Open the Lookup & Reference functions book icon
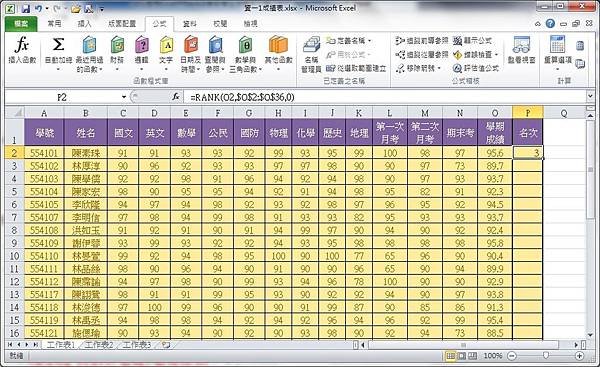Image resolution: width=600 pixels, height=367 pixels. pyautogui.click(x=215, y=45)
